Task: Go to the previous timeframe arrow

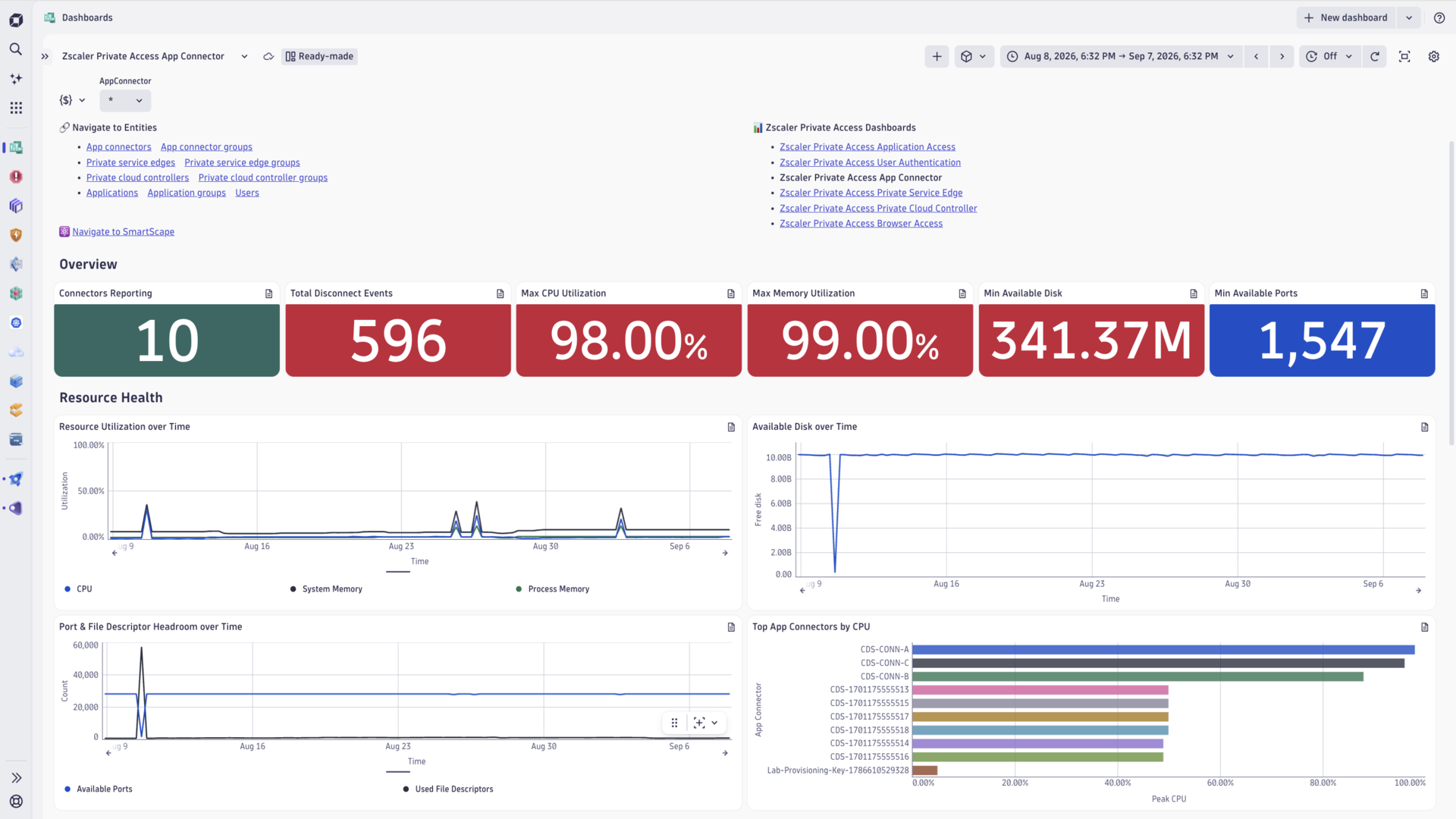Action: click(x=1257, y=56)
